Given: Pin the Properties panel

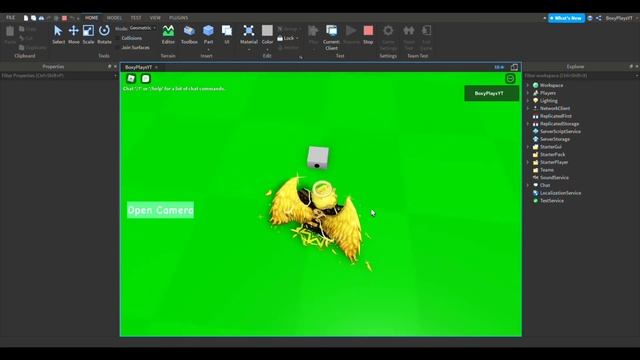Looking at the screenshot, I should pyautogui.click(x=109, y=66).
